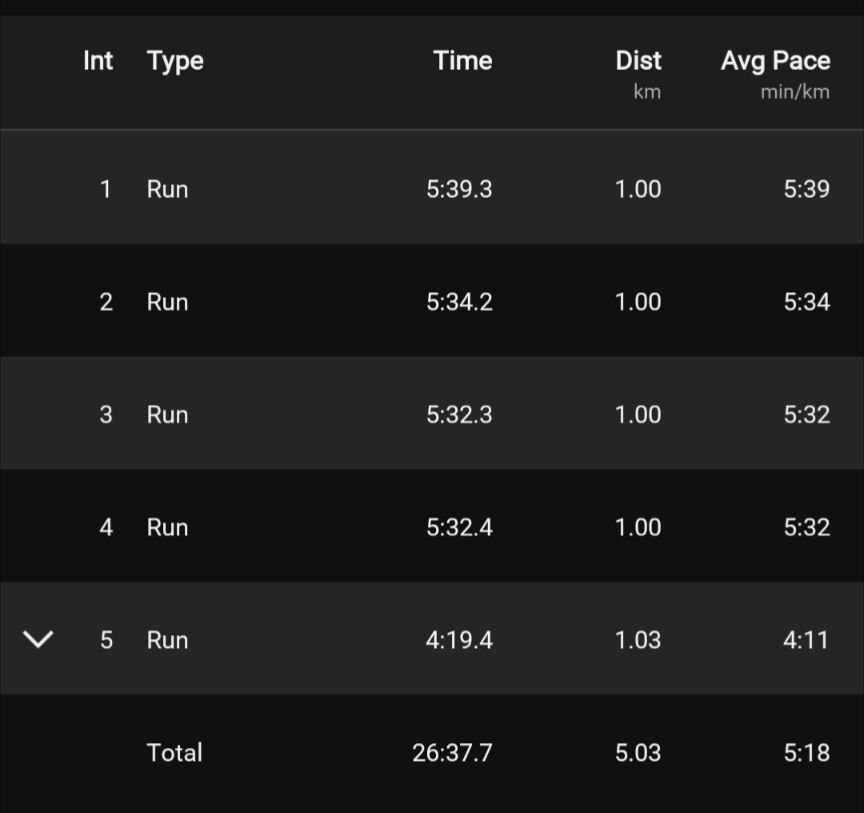Expand interval 5 with the chevron arrow
Screen dimensions: 864x813
38,639
